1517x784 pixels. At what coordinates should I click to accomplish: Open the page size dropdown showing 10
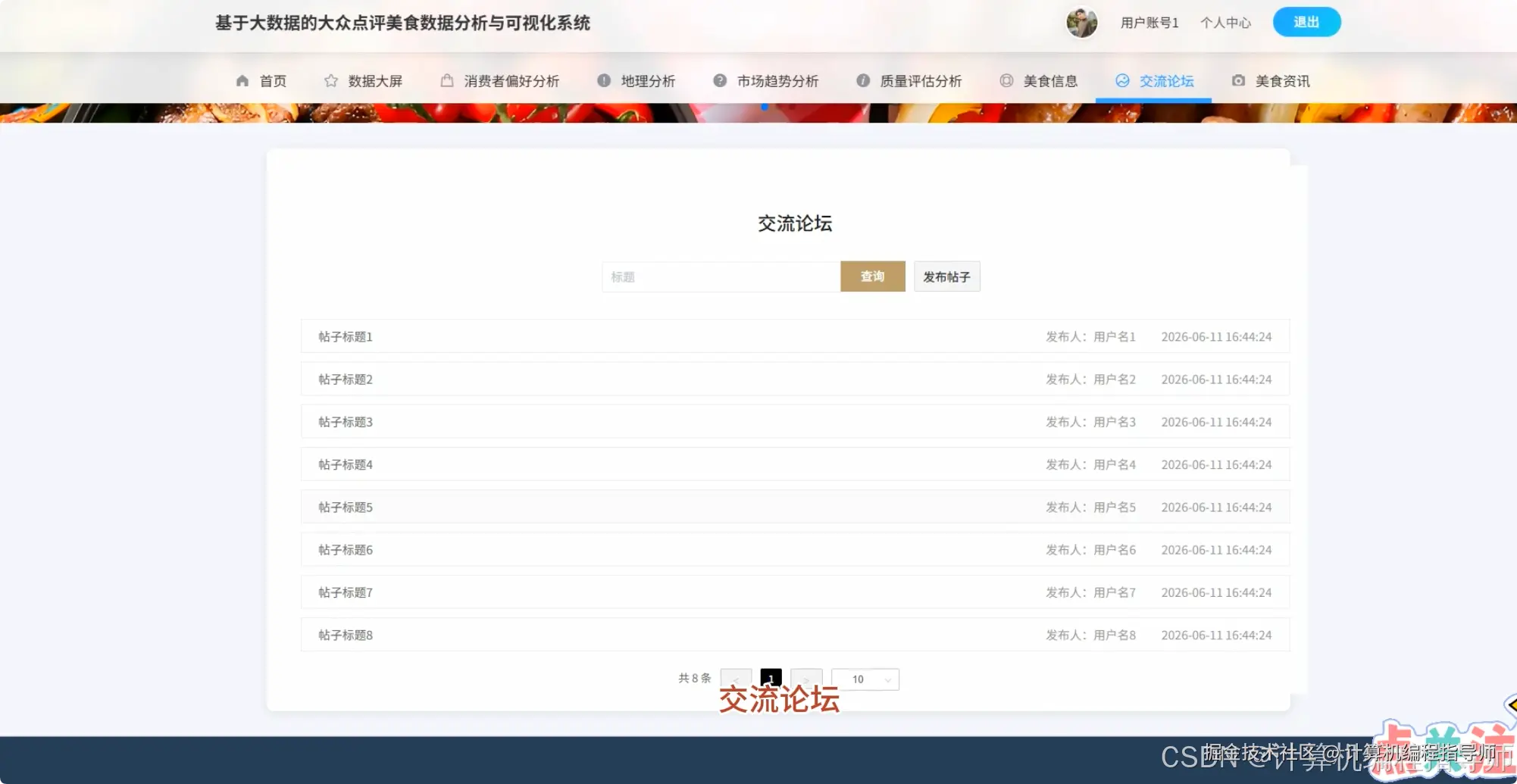(x=864, y=679)
